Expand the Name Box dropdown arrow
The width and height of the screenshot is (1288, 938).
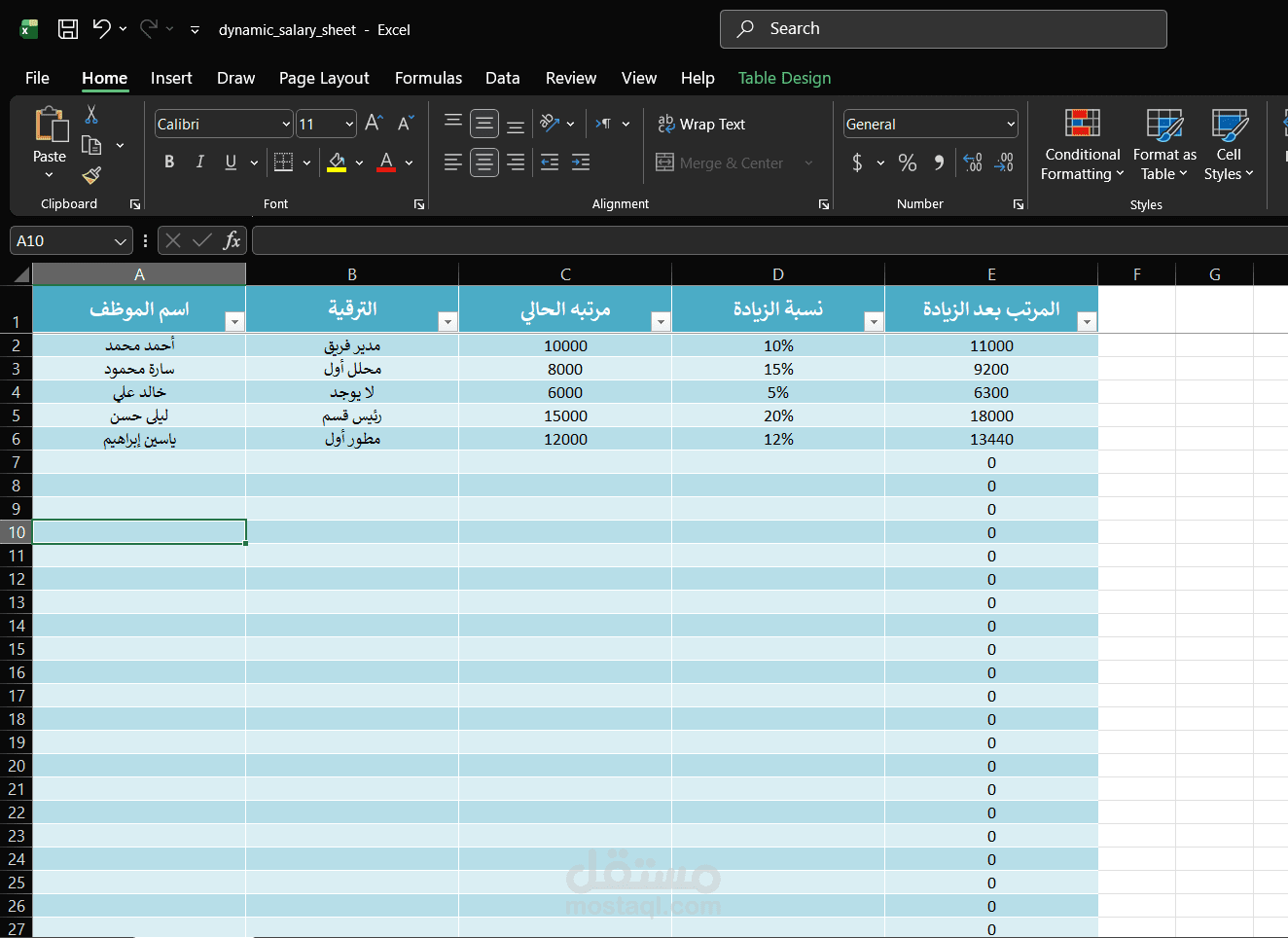[x=120, y=240]
